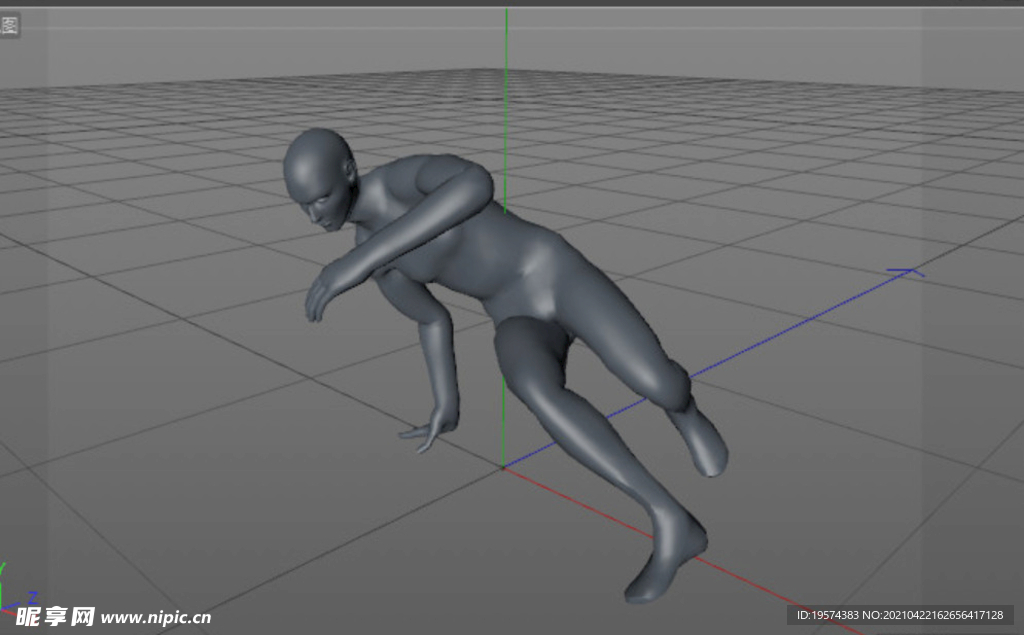Open the www.nipic.cn watermark link
The height and width of the screenshot is (635, 1024).
point(156,617)
